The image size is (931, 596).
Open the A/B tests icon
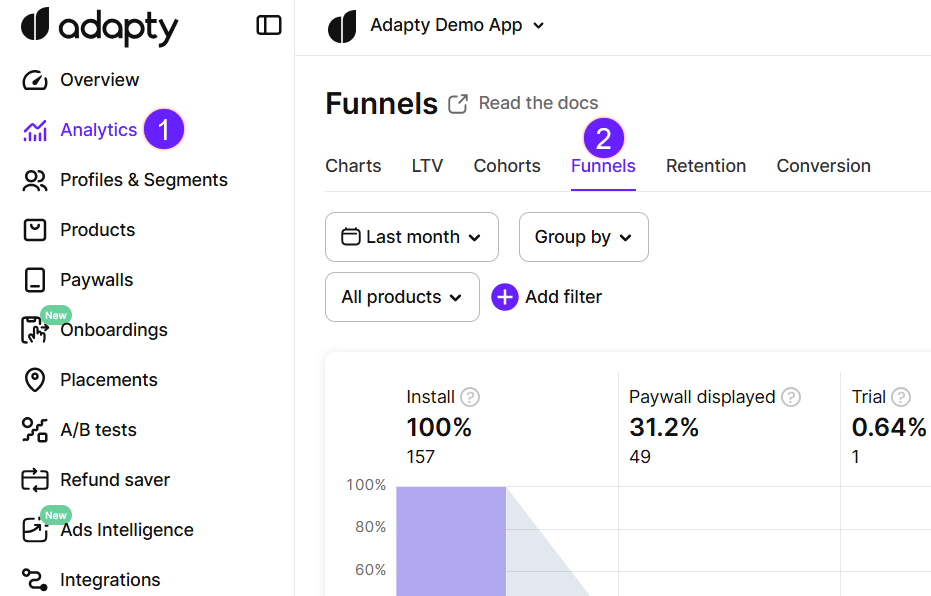35,429
